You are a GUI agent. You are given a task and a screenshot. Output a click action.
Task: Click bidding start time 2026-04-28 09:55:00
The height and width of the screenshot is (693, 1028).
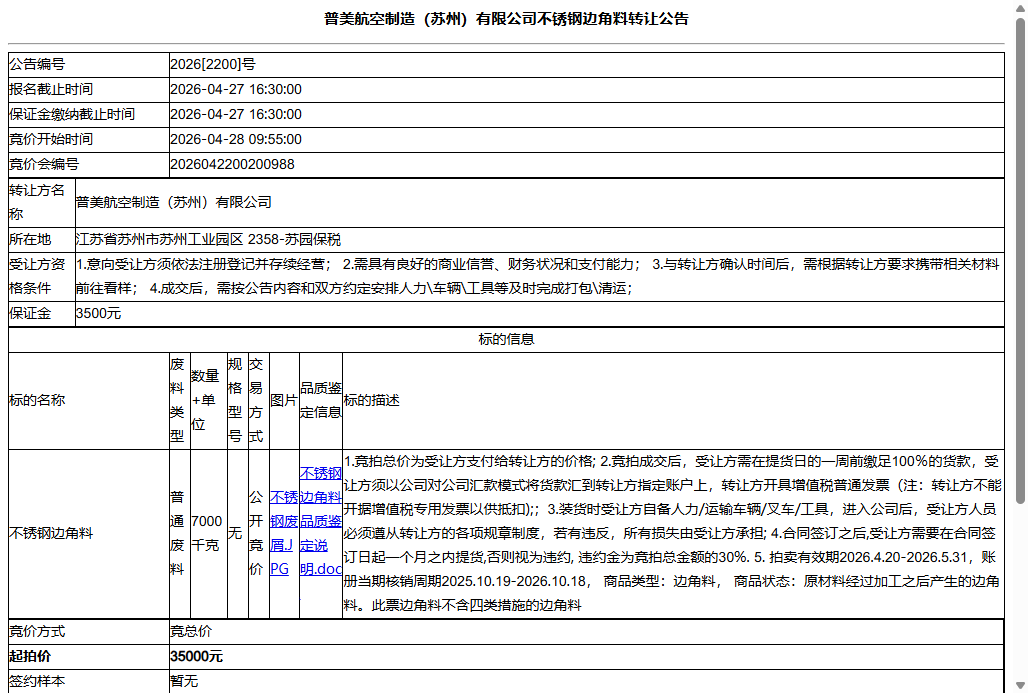tap(236, 139)
